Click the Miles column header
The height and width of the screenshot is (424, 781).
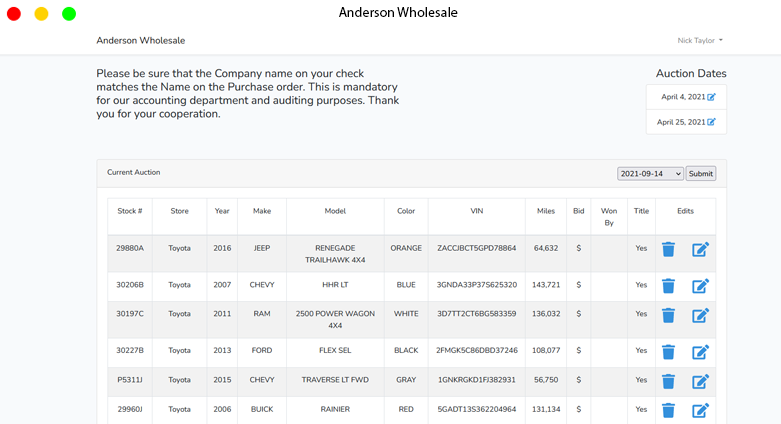pos(546,211)
